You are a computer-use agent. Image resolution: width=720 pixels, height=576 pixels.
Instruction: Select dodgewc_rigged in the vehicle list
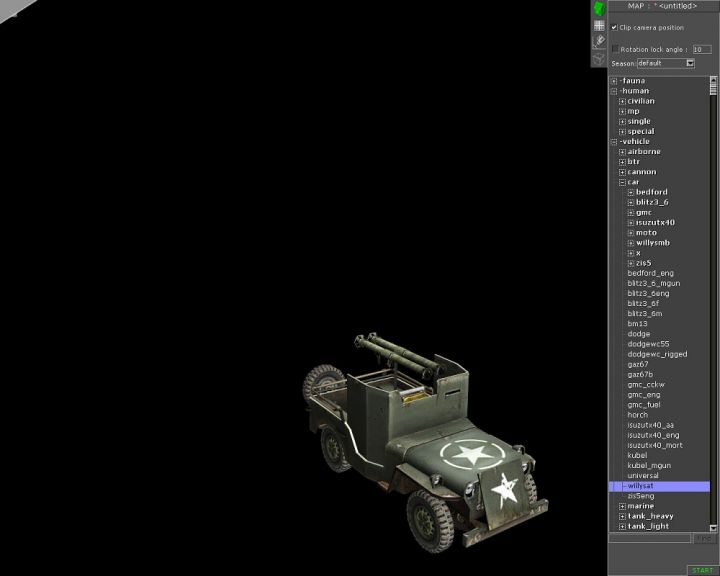[657, 354]
